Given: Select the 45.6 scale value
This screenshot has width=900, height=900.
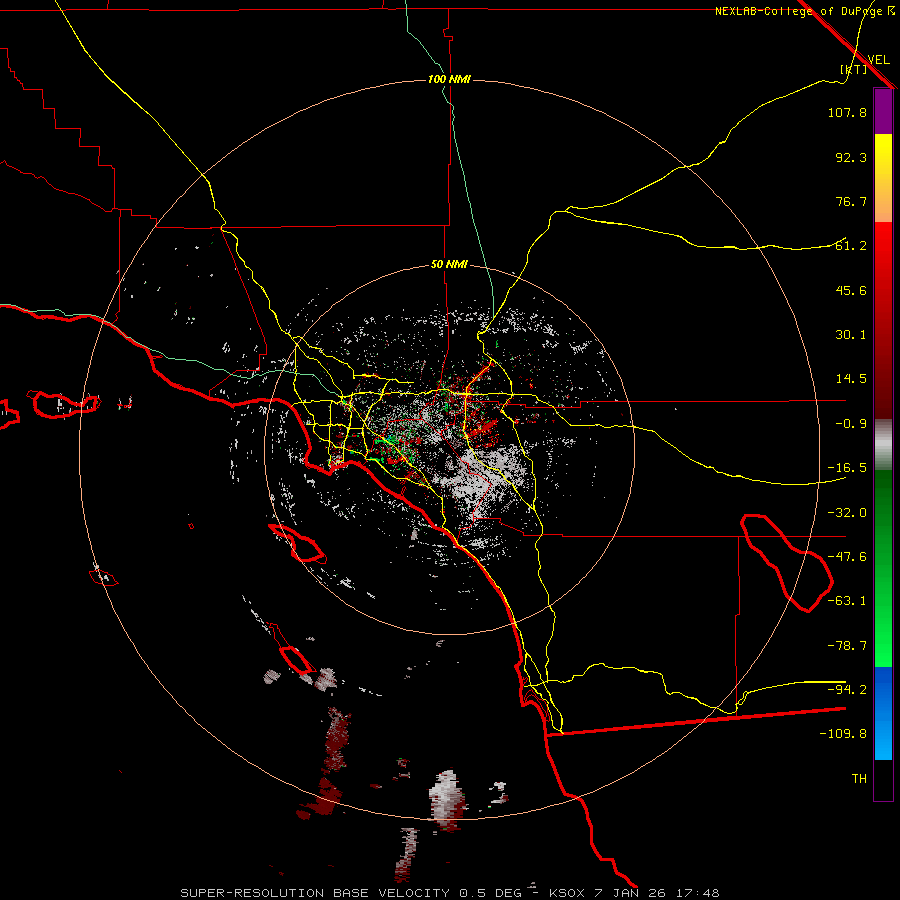Looking at the screenshot, I should [851, 290].
